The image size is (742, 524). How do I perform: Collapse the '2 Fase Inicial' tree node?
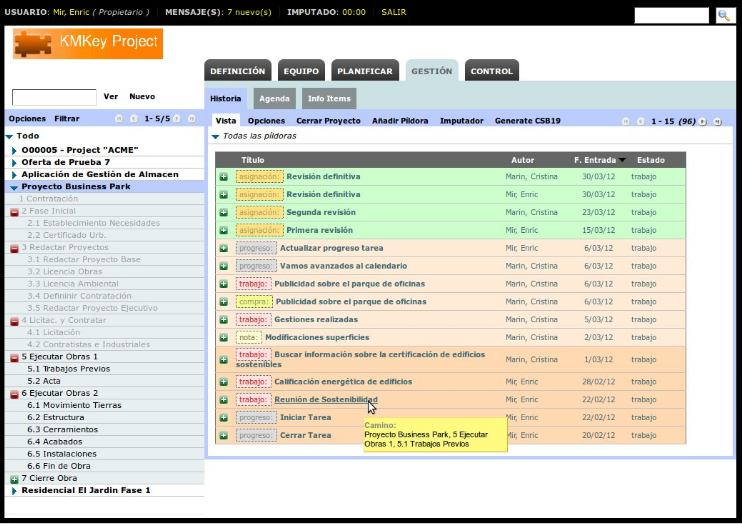(14, 212)
